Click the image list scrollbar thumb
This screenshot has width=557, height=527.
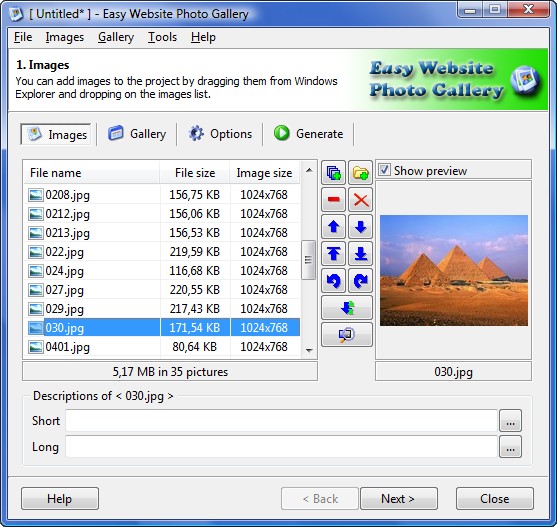point(308,260)
